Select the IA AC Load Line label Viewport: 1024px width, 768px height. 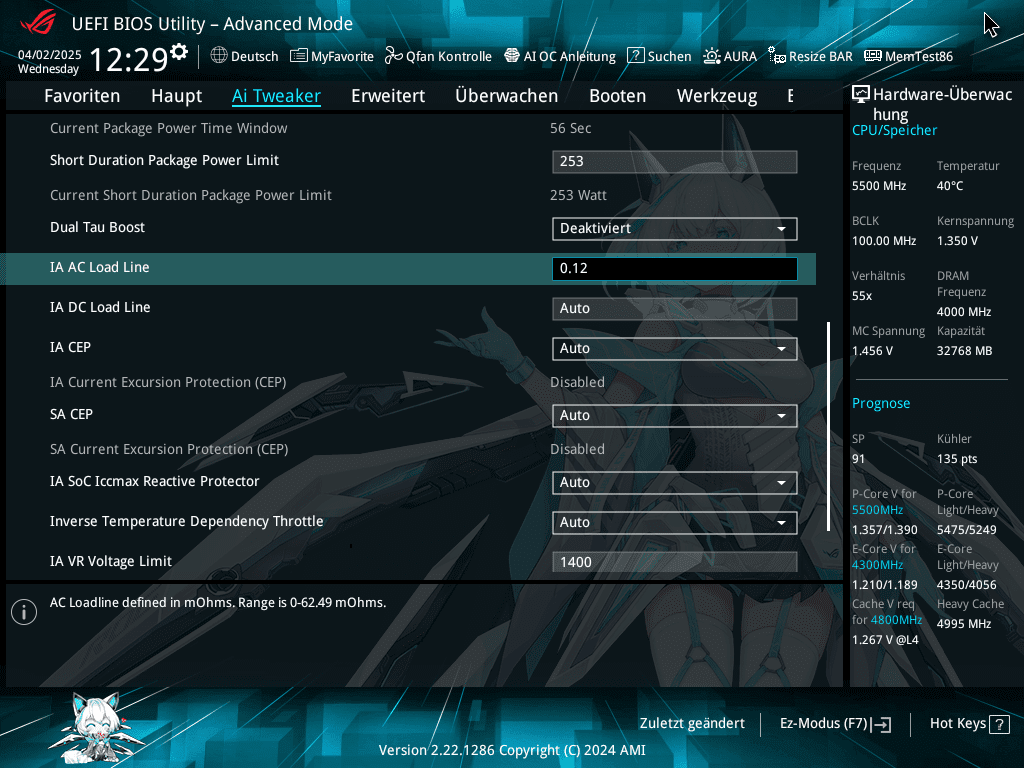99,267
